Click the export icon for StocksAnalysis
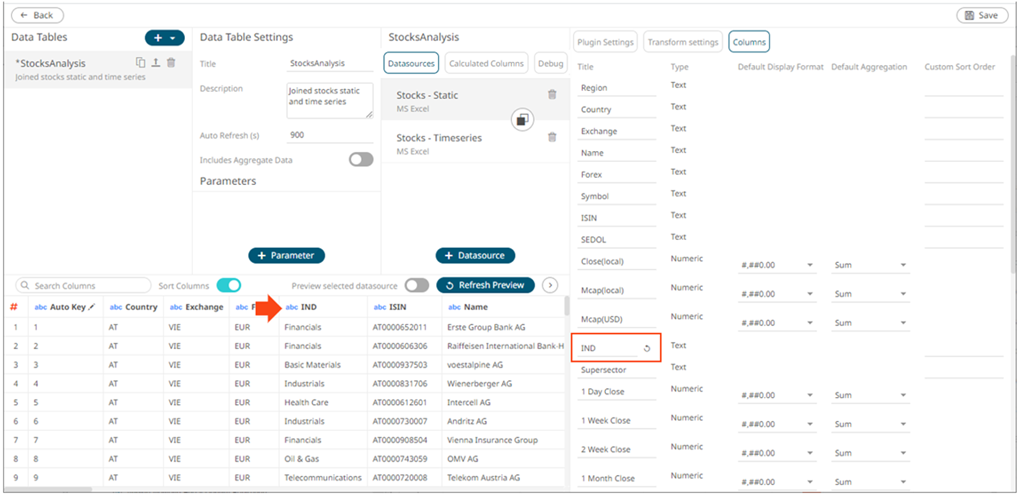Screen dimensions: 1019x496 (155, 63)
